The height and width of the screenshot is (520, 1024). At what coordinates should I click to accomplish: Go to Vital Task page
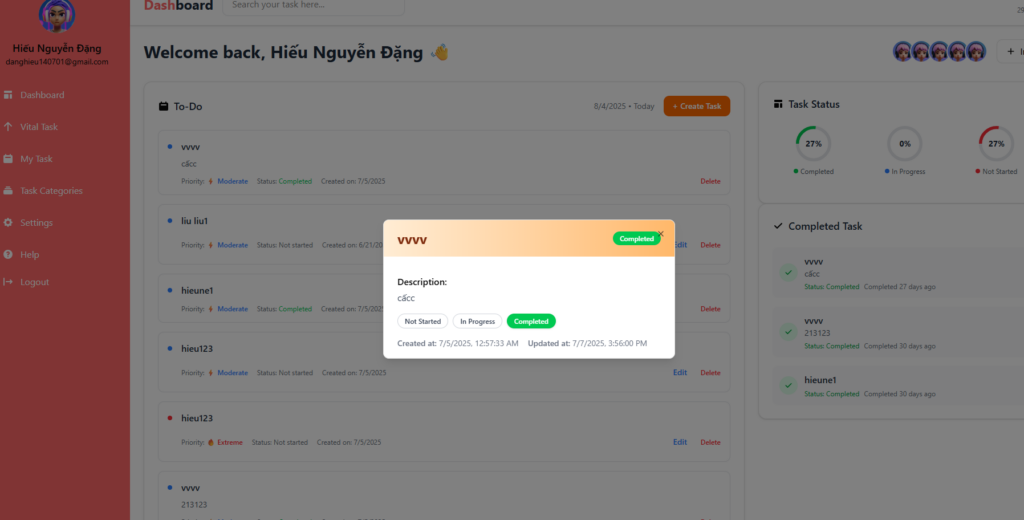(x=39, y=127)
